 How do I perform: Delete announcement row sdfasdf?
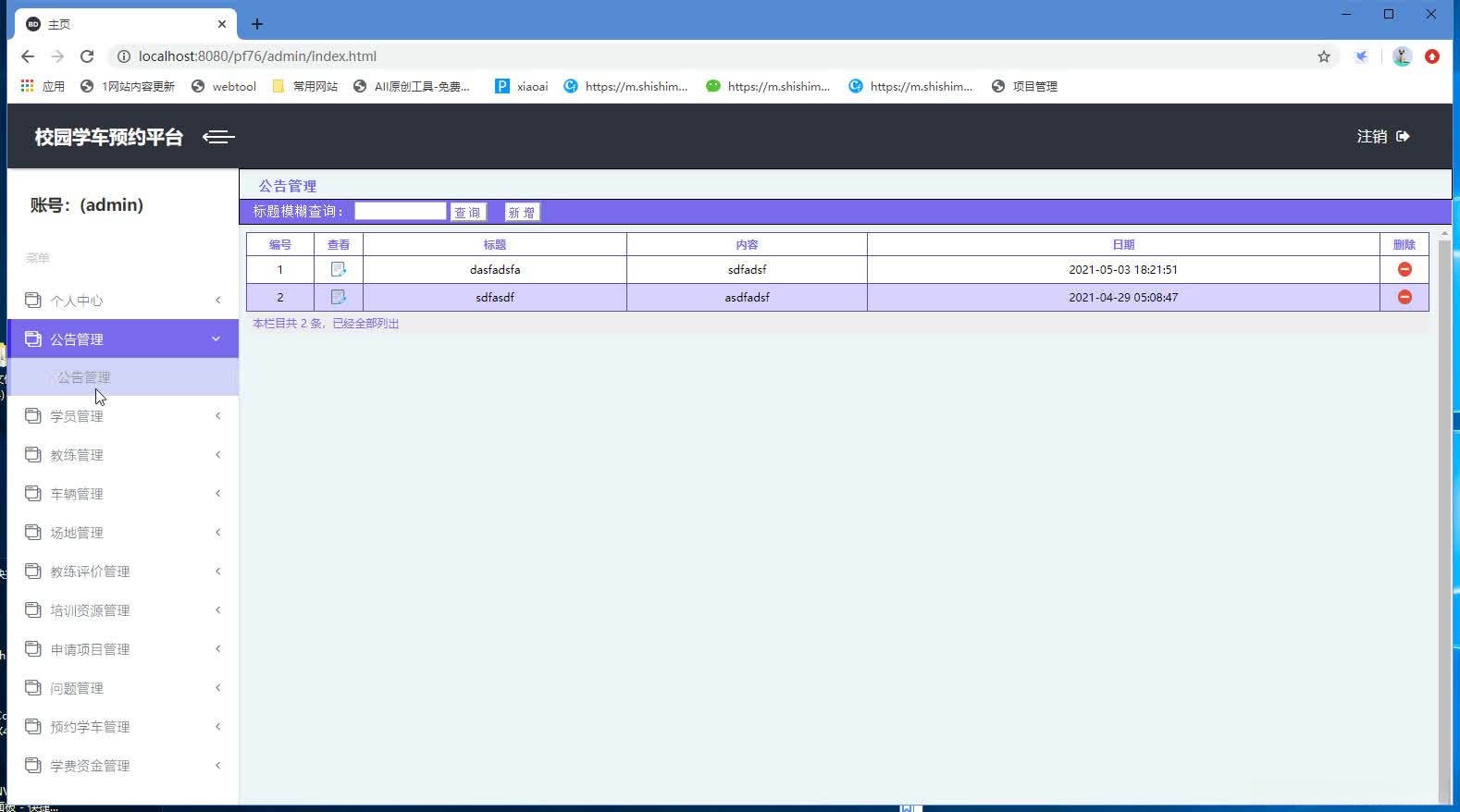[1404, 297]
